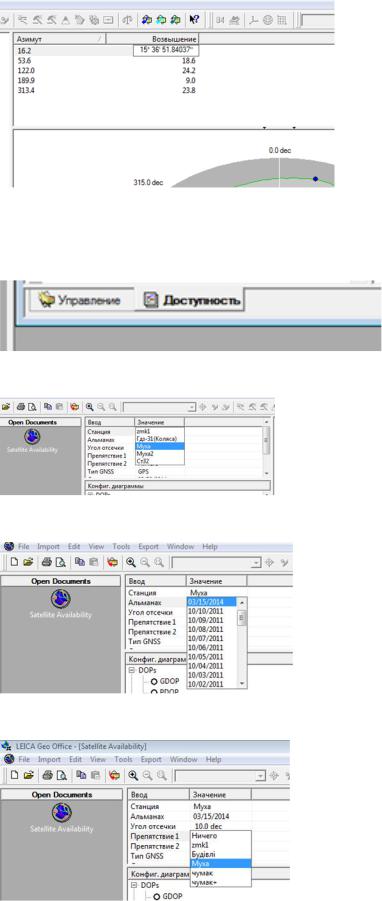Open File menu in the almanac date window
This screenshot has height=901, width=382.
click(24, 546)
